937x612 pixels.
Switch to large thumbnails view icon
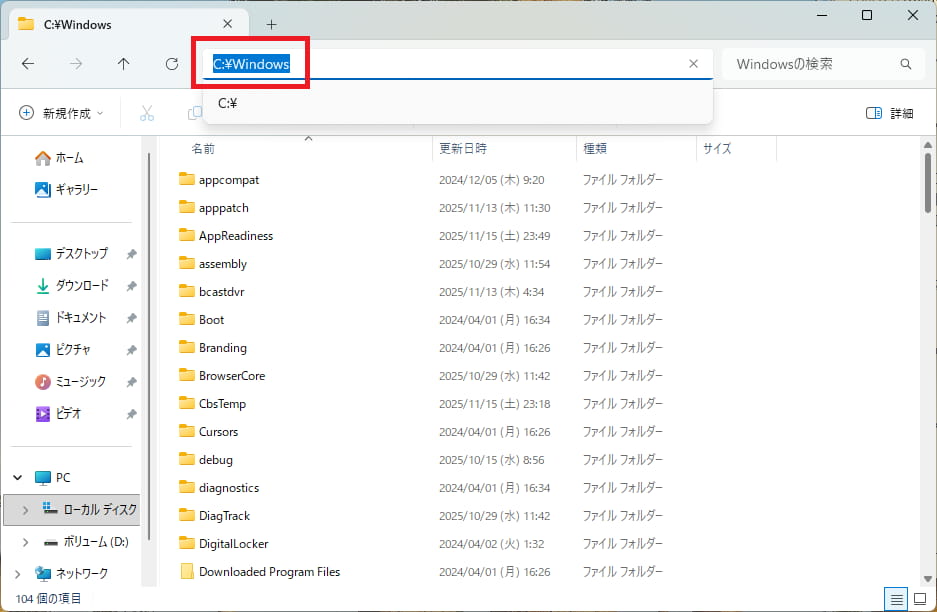click(920, 600)
